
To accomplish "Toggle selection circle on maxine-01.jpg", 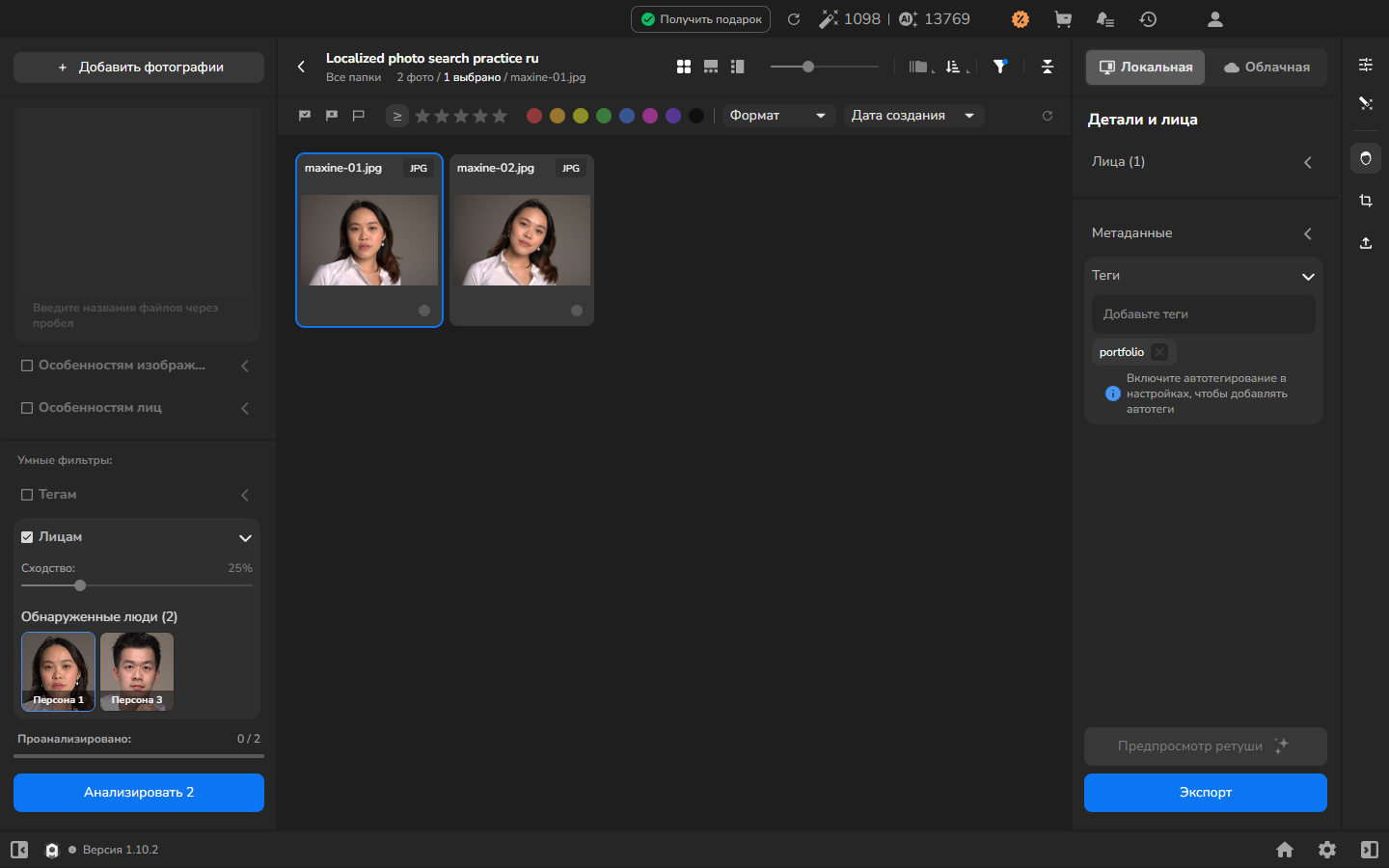I will point(424,311).
